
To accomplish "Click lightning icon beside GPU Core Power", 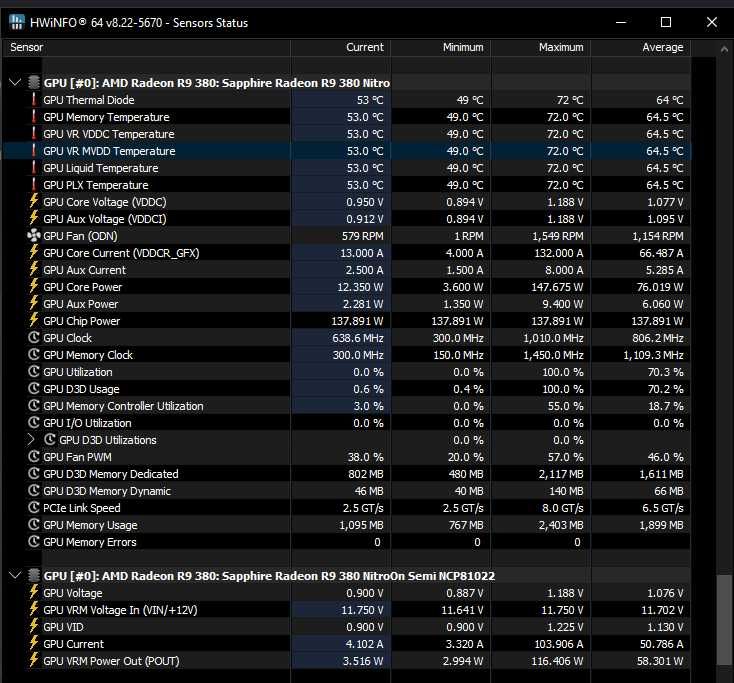I will coord(34,286).
